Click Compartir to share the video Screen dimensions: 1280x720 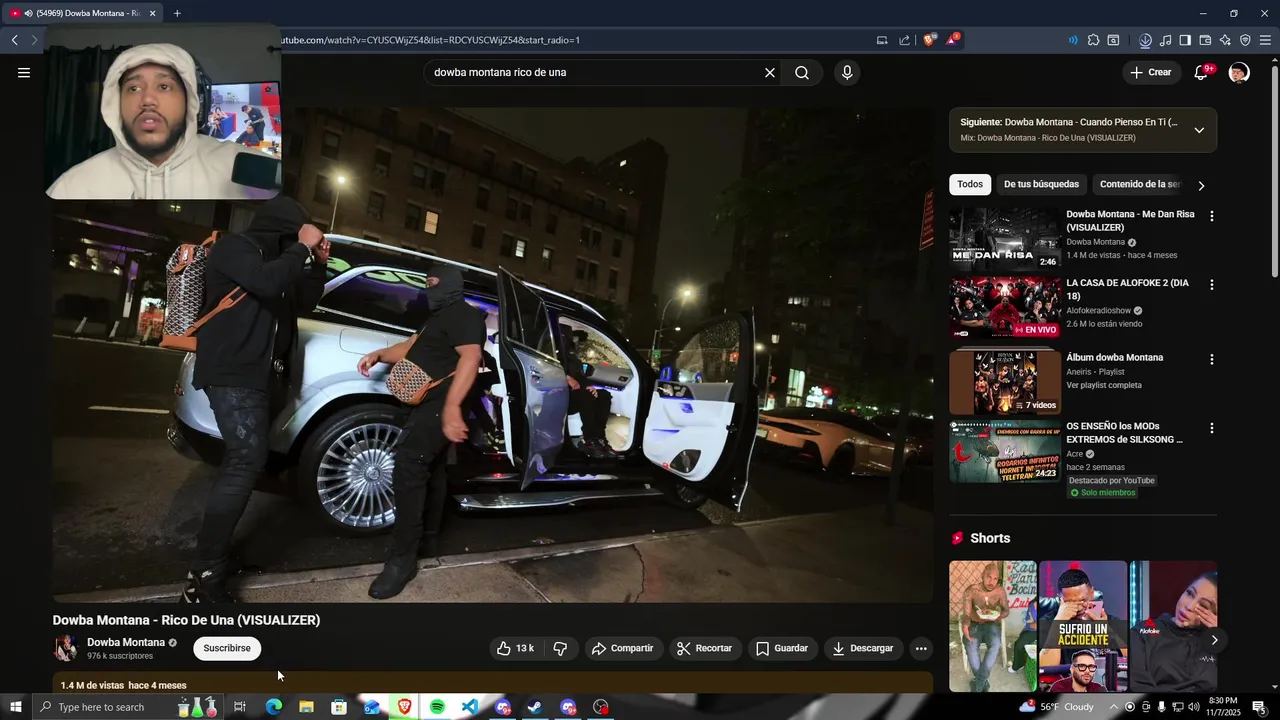[x=622, y=648]
